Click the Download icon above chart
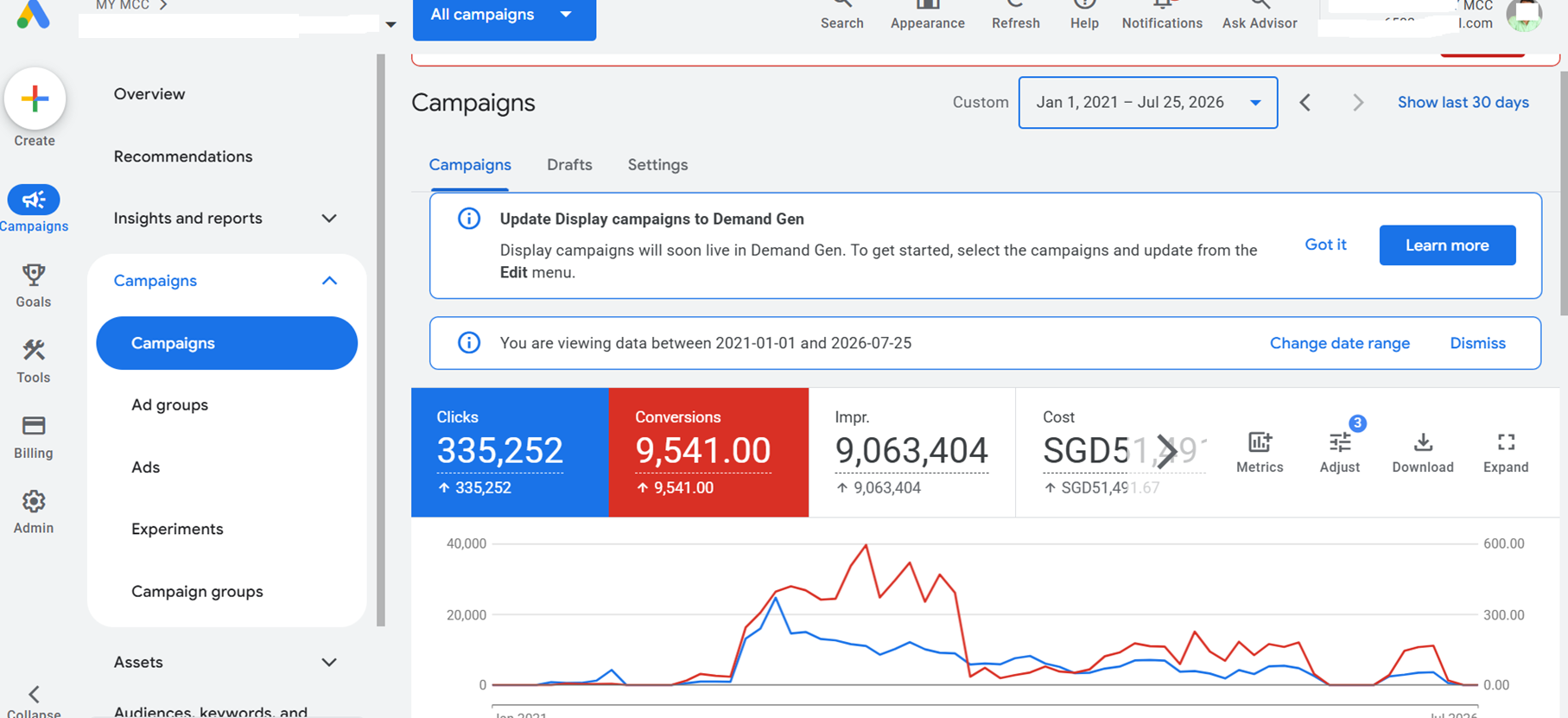 pos(1423,443)
